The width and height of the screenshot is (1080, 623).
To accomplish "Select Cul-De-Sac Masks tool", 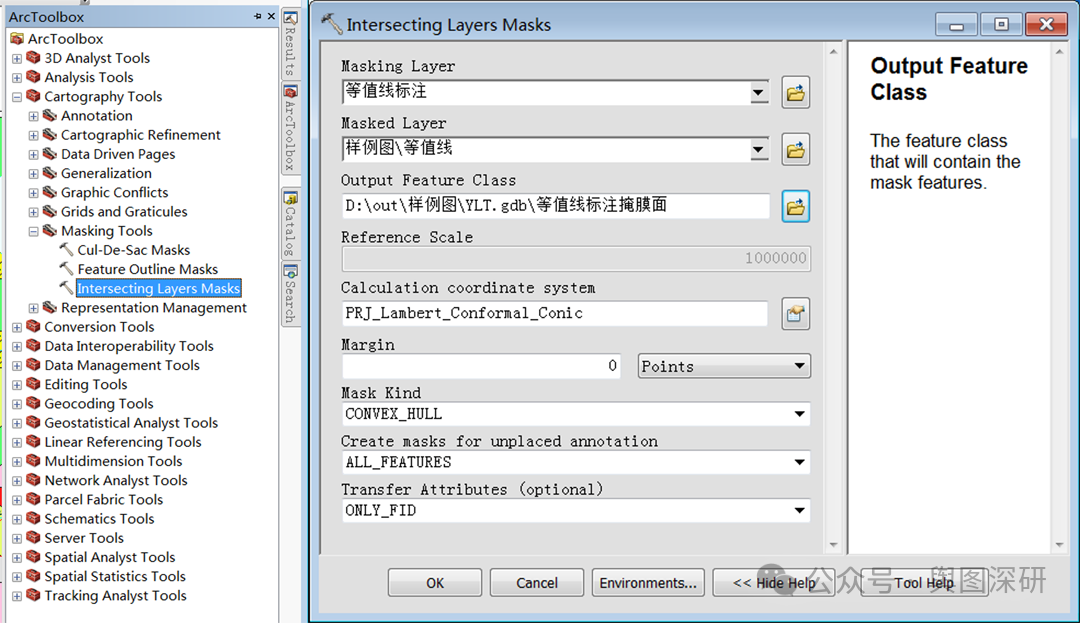I will point(134,250).
